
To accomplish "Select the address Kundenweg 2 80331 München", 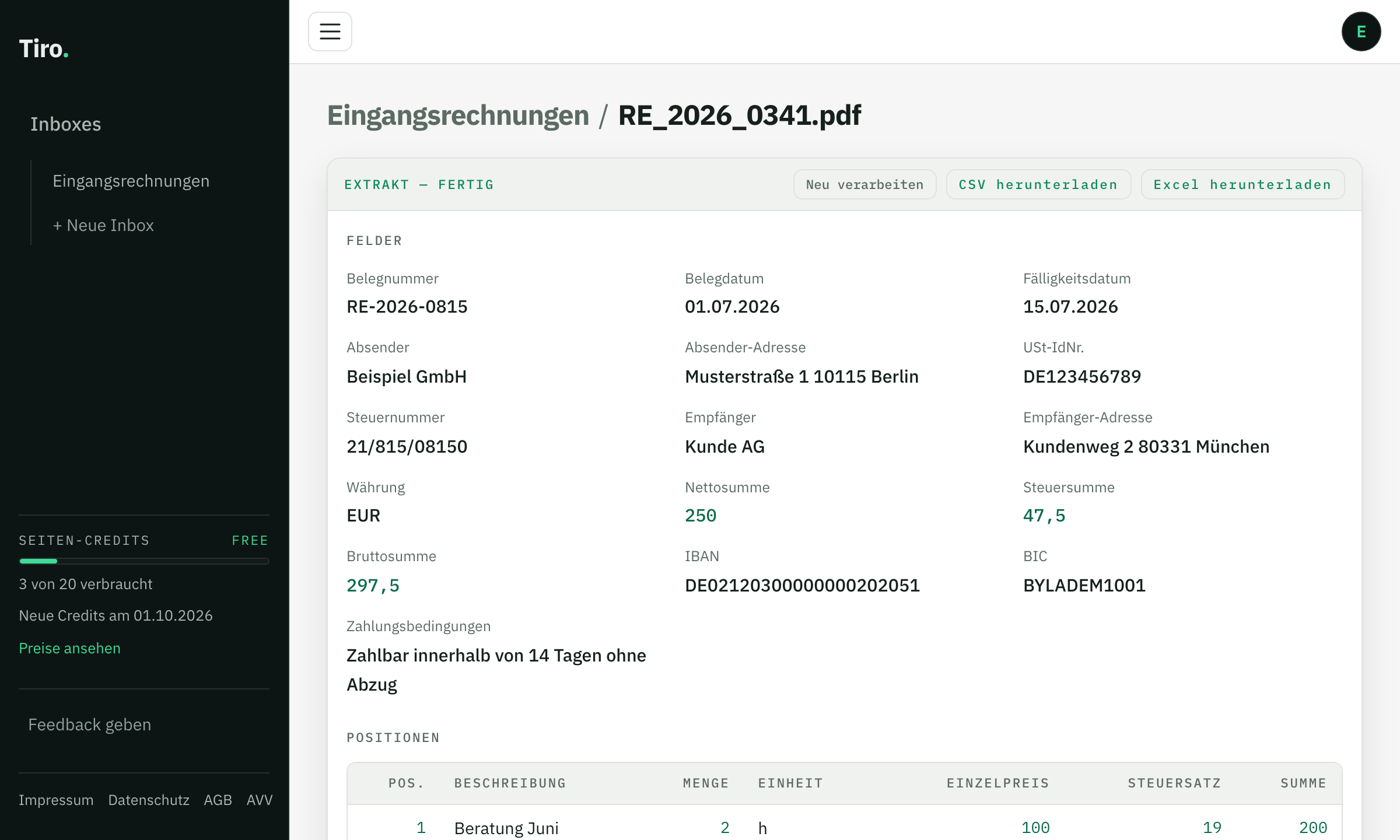I will pyautogui.click(x=1146, y=447).
